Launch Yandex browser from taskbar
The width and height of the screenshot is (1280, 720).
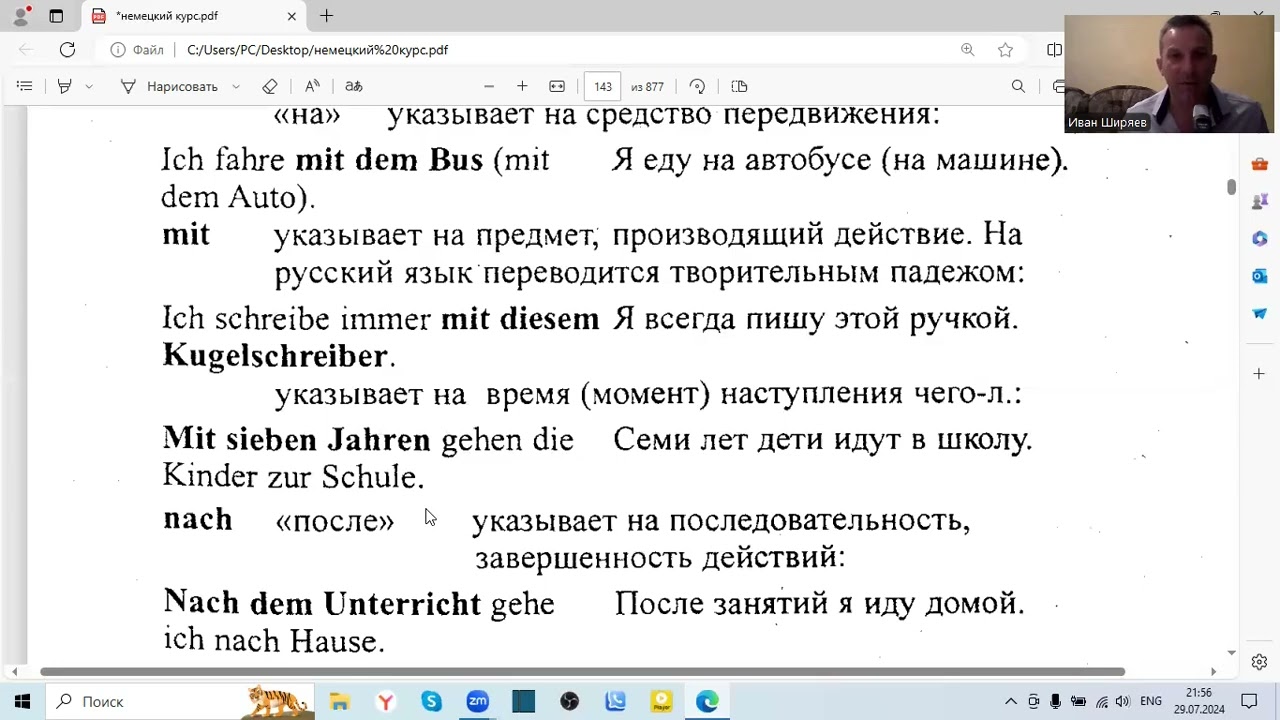(385, 701)
